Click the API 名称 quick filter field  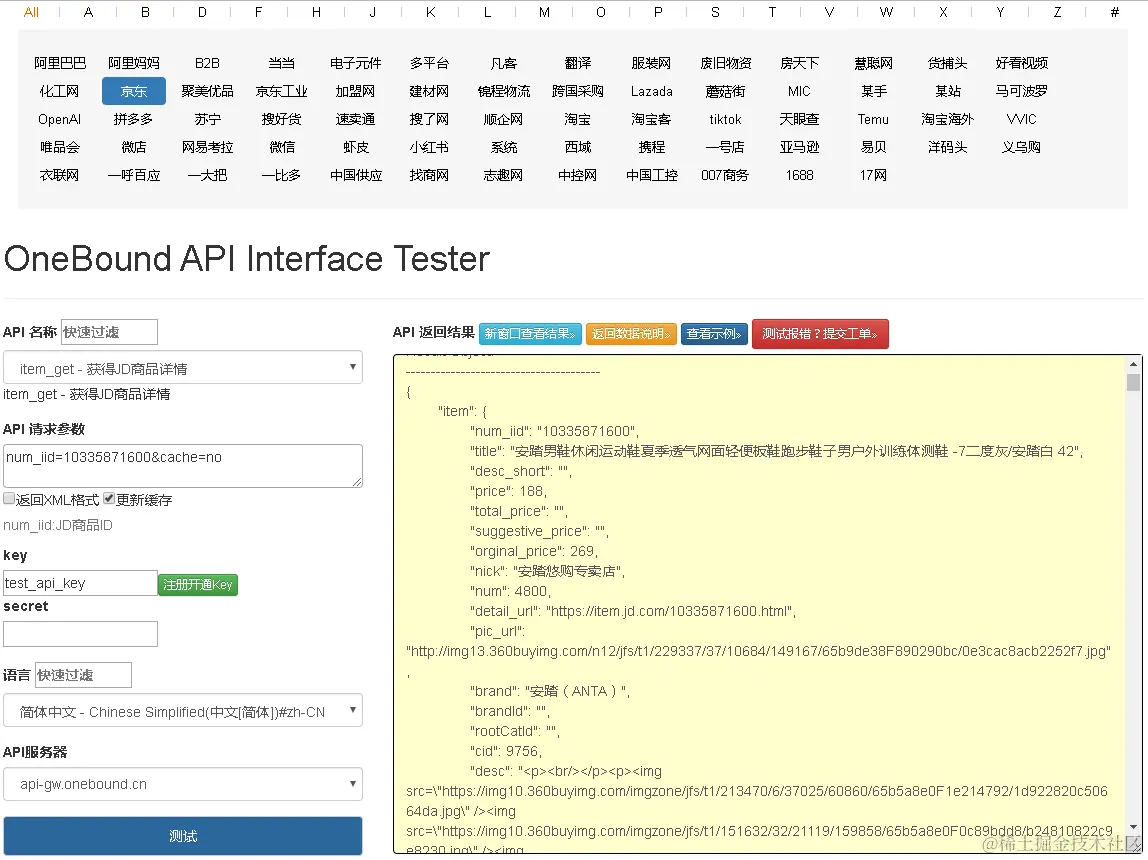coord(109,332)
